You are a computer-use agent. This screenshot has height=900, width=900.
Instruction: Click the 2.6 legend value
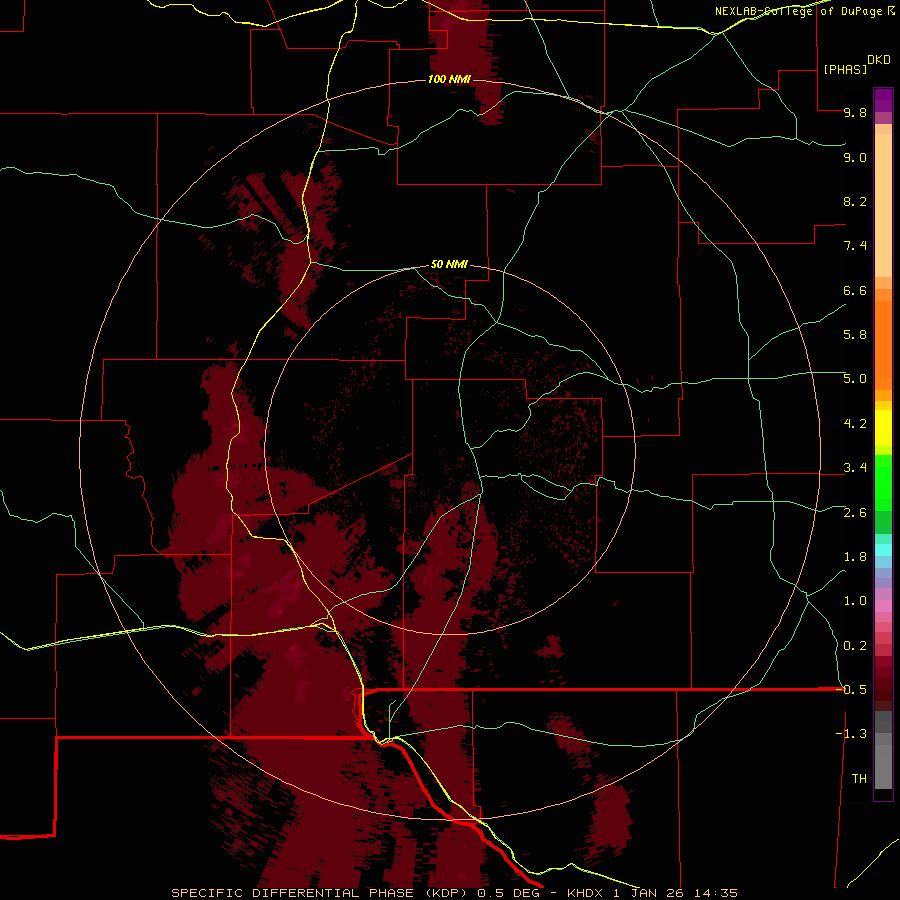tap(855, 513)
